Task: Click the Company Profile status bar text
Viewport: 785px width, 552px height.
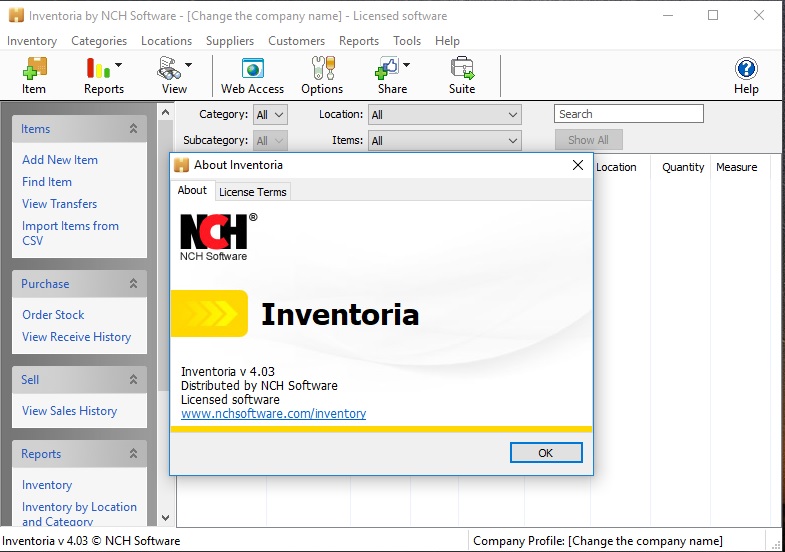Action: [x=598, y=541]
